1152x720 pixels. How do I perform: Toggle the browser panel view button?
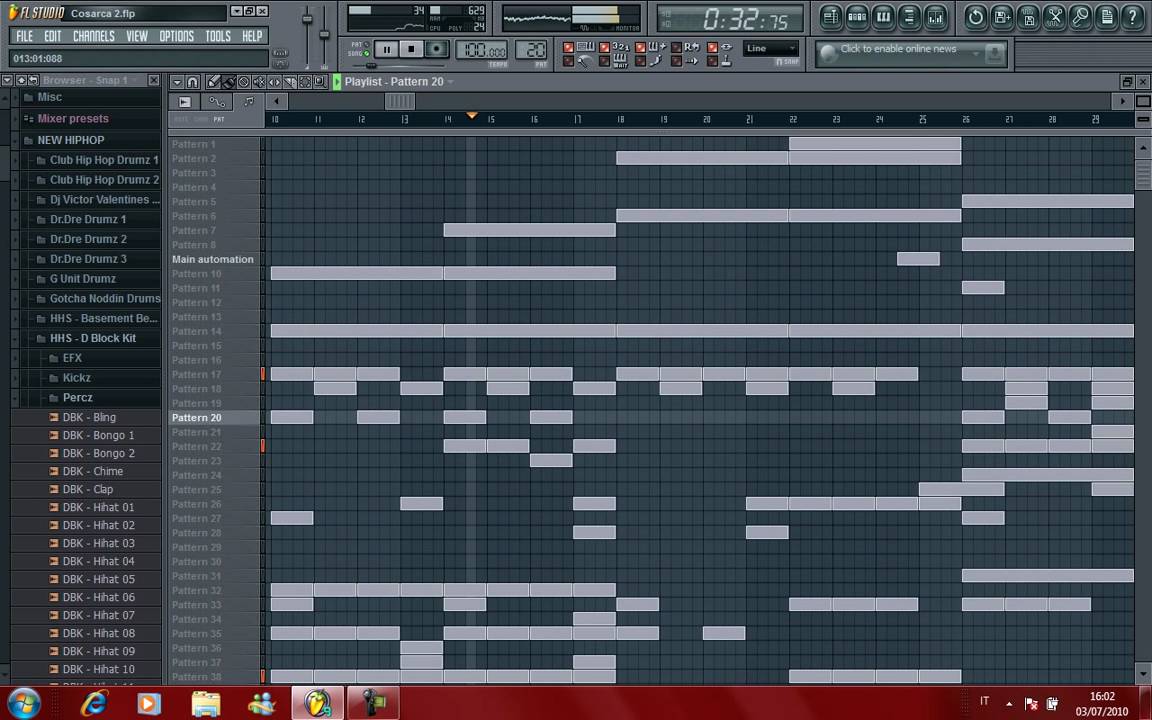[x=909, y=17]
